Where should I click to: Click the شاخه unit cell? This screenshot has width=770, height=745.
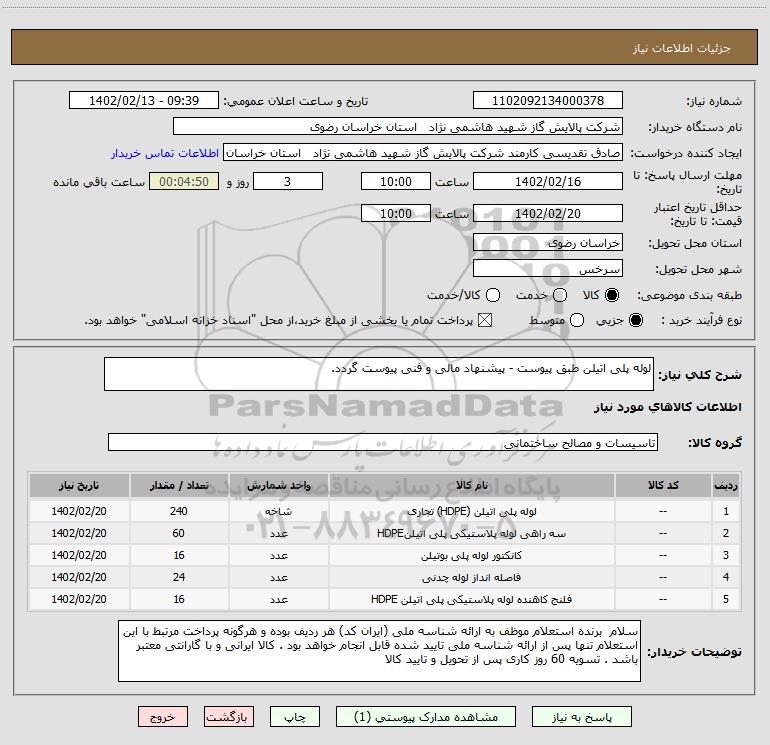278,511
